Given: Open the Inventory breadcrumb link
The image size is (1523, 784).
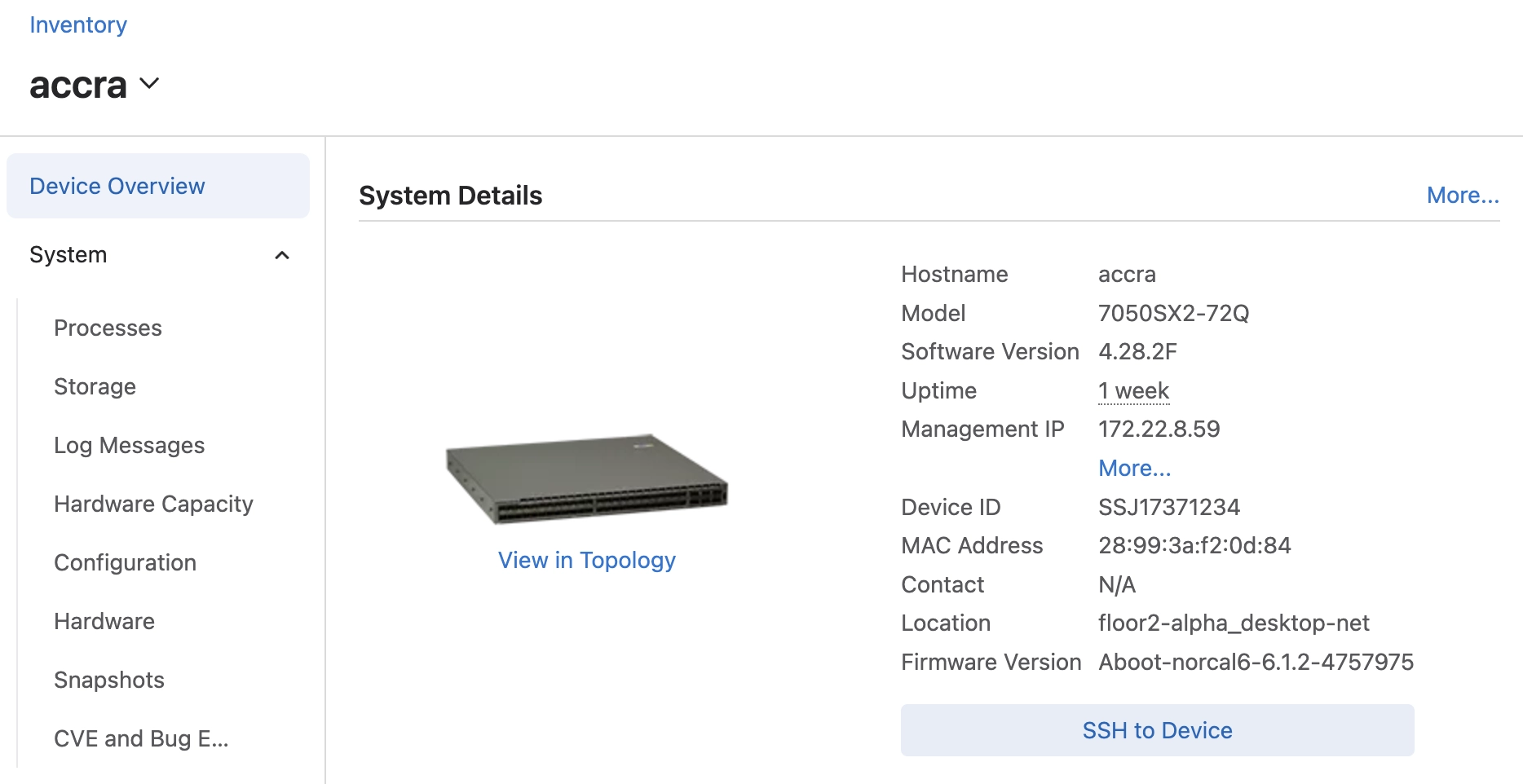Looking at the screenshot, I should coord(78,25).
